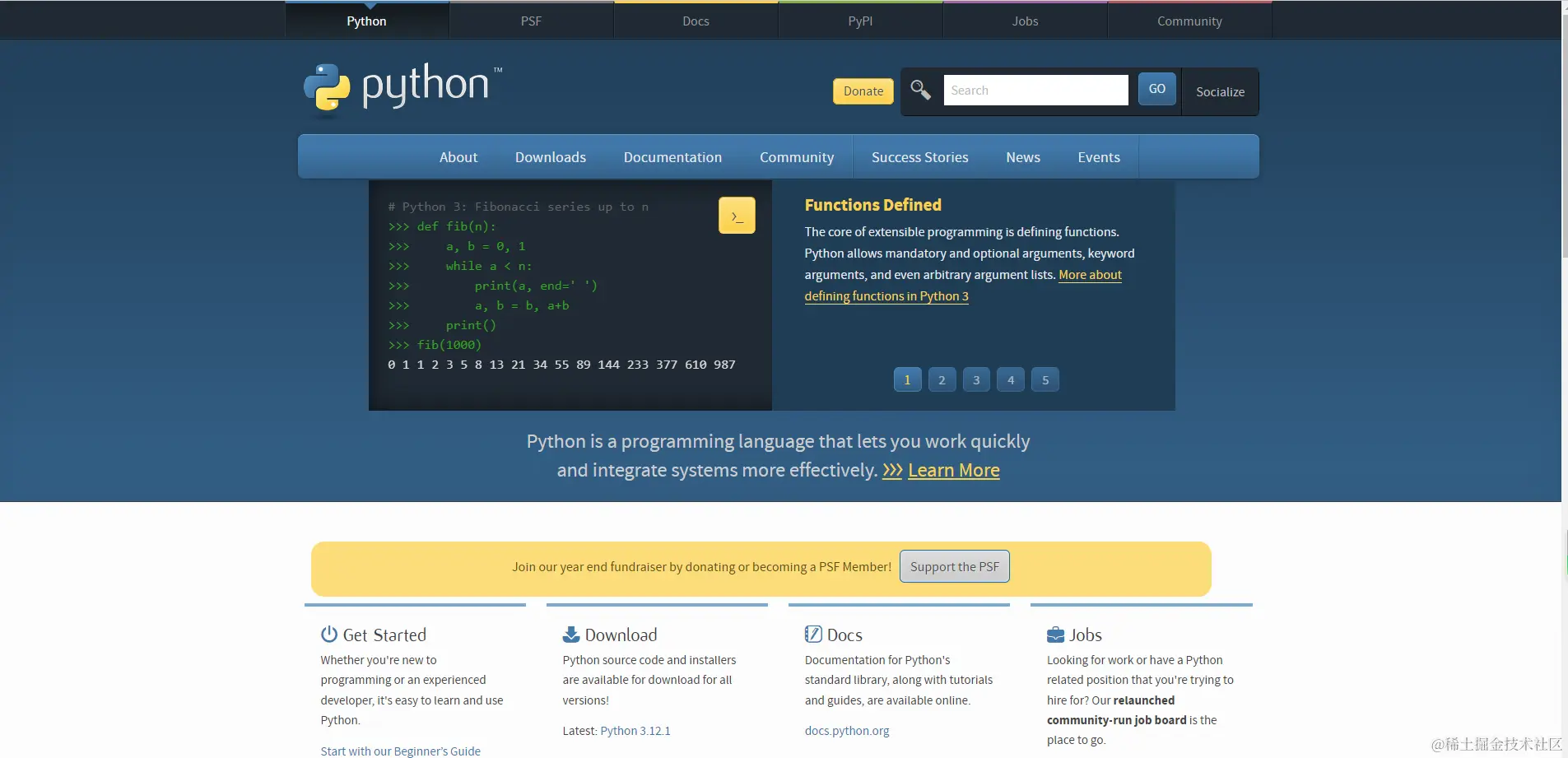Open the Jobs top tab
This screenshot has height=758, width=1568.
[1025, 21]
